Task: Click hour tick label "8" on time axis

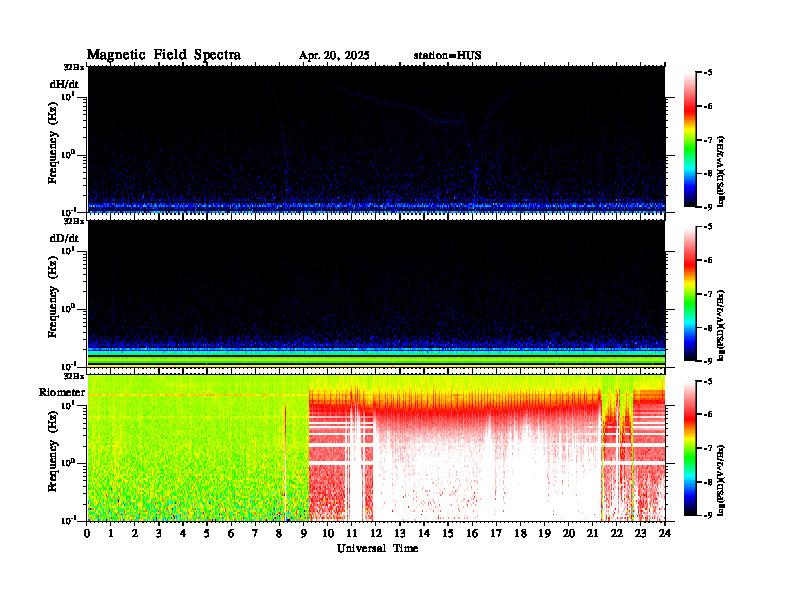Action: [x=279, y=534]
